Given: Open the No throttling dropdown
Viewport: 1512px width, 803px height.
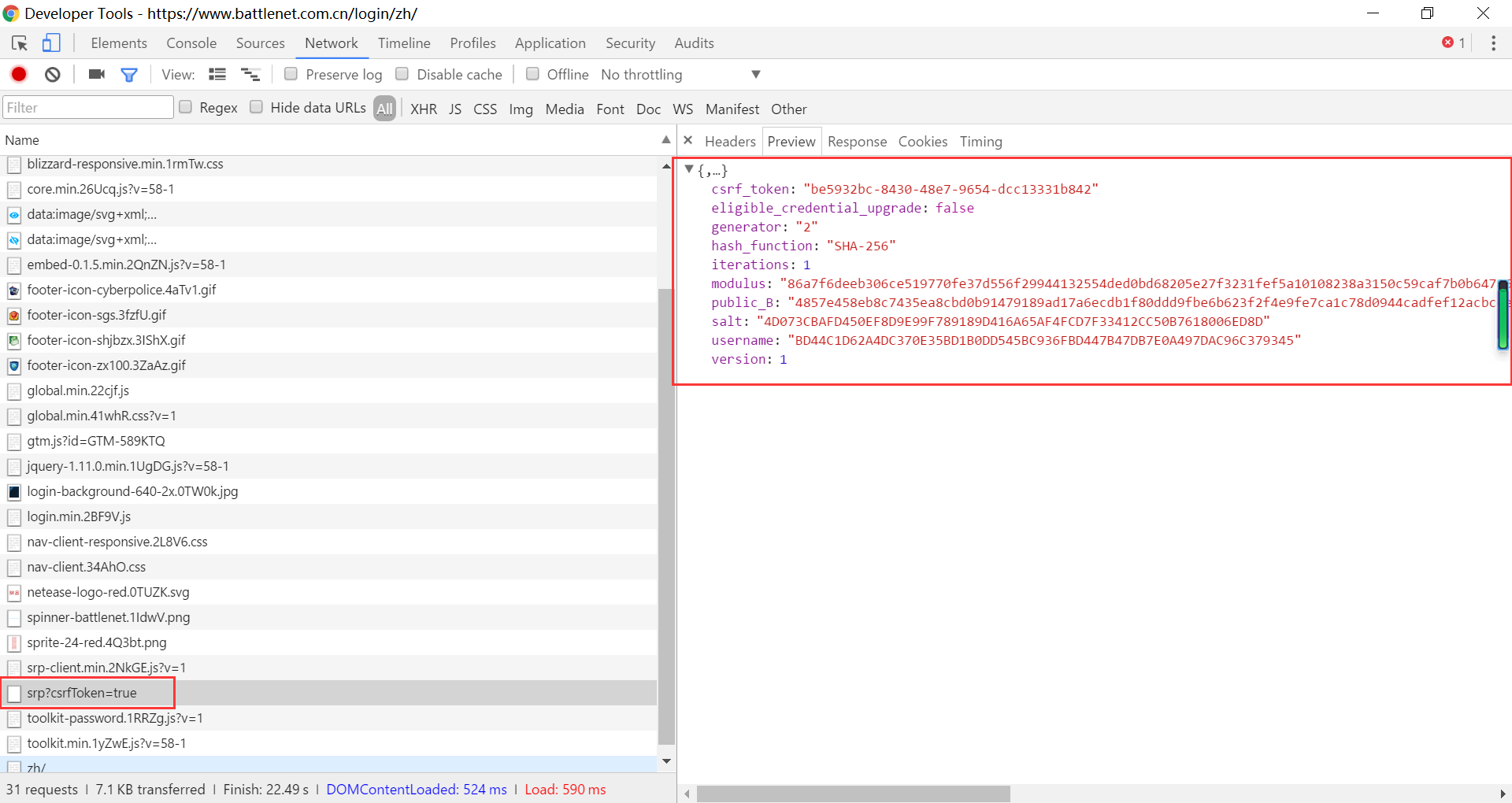Looking at the screenshot, I should click(x=680, y=75).
